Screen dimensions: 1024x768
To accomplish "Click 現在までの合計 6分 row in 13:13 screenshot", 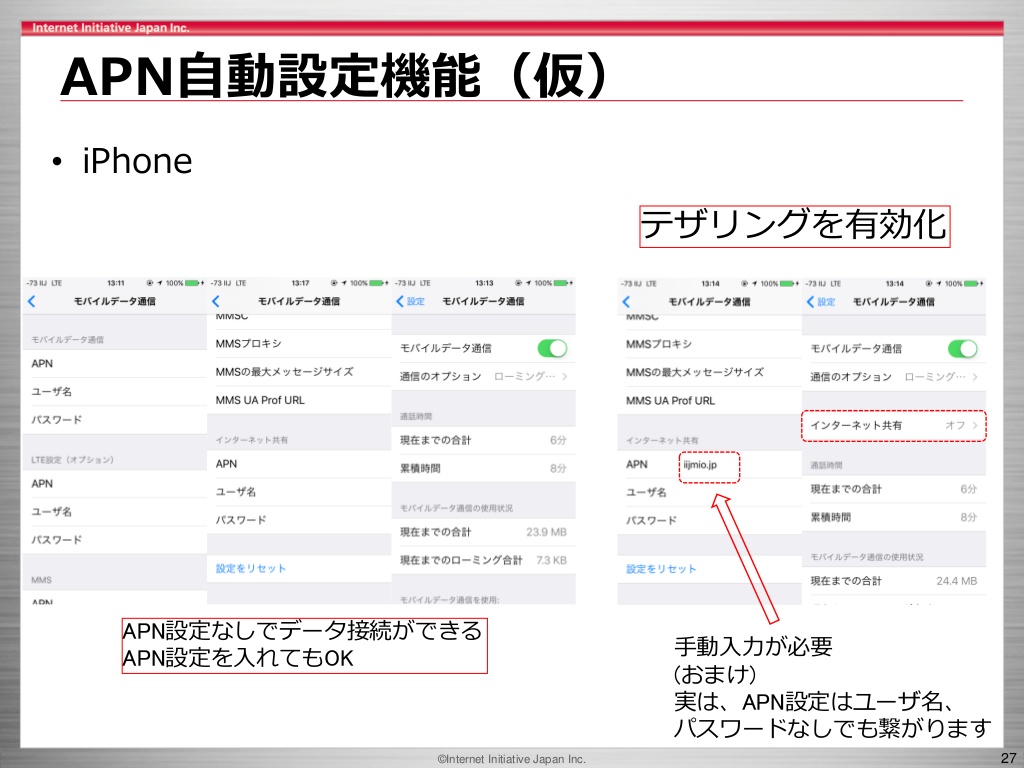I will 483,440.
